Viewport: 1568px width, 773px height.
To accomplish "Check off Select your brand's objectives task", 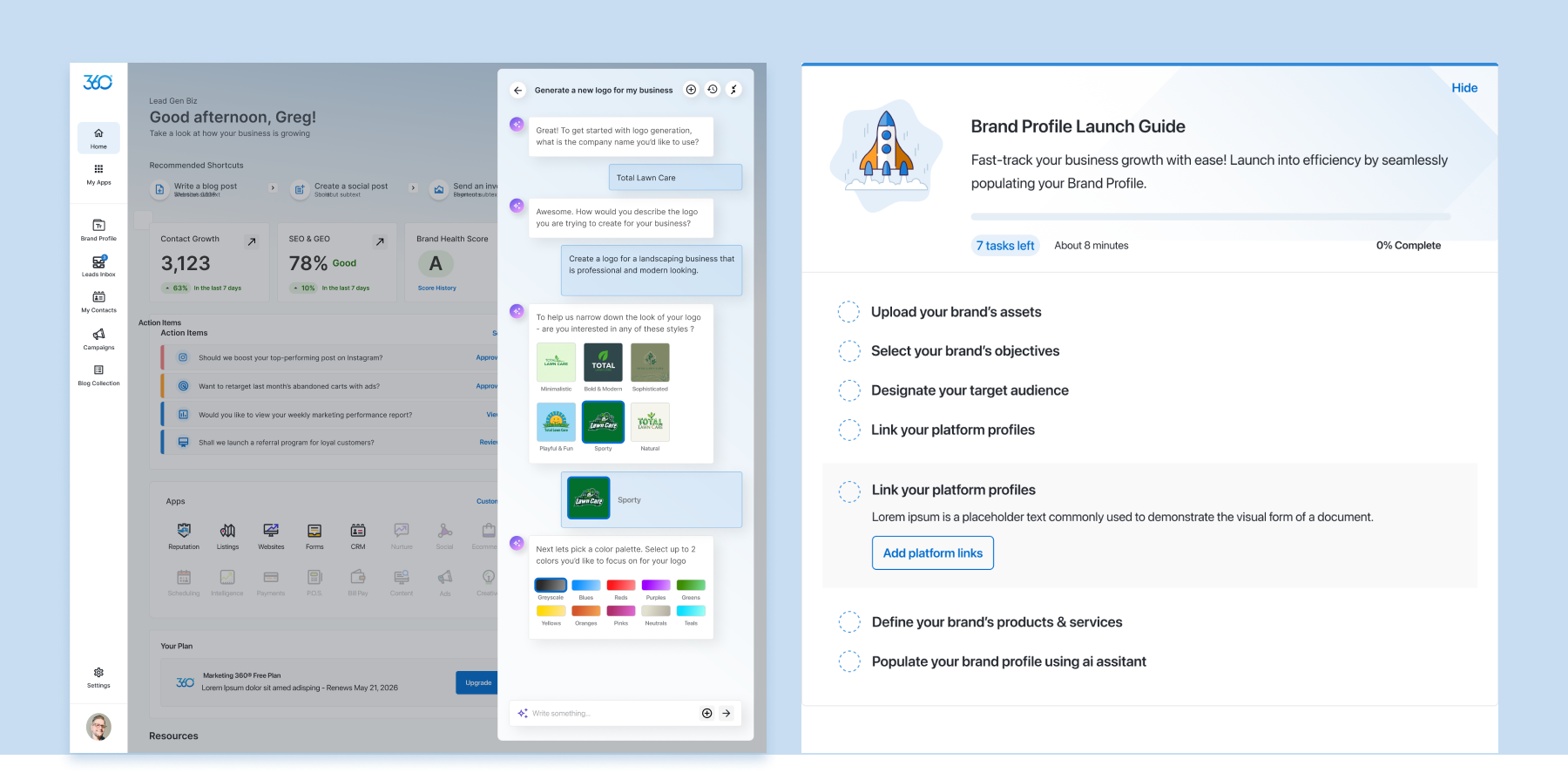I will tap(848, 351).
